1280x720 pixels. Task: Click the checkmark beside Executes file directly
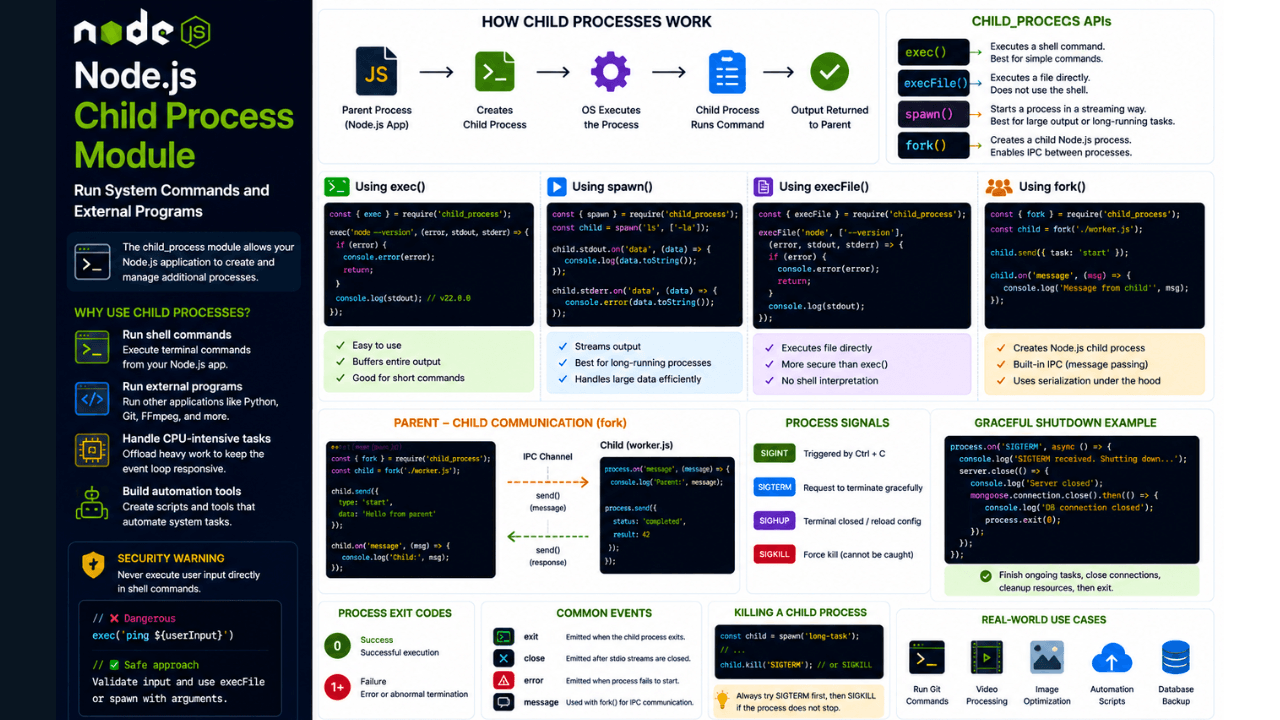click(x=768, y=348)
